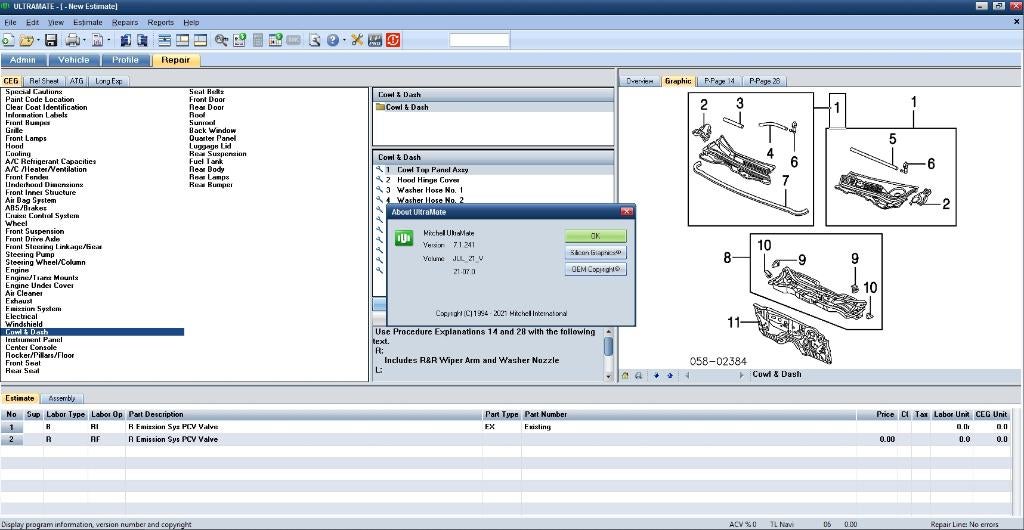
Task: Click the OEM Copyright button
Action: pyautogui.click(x=595, y=269)
